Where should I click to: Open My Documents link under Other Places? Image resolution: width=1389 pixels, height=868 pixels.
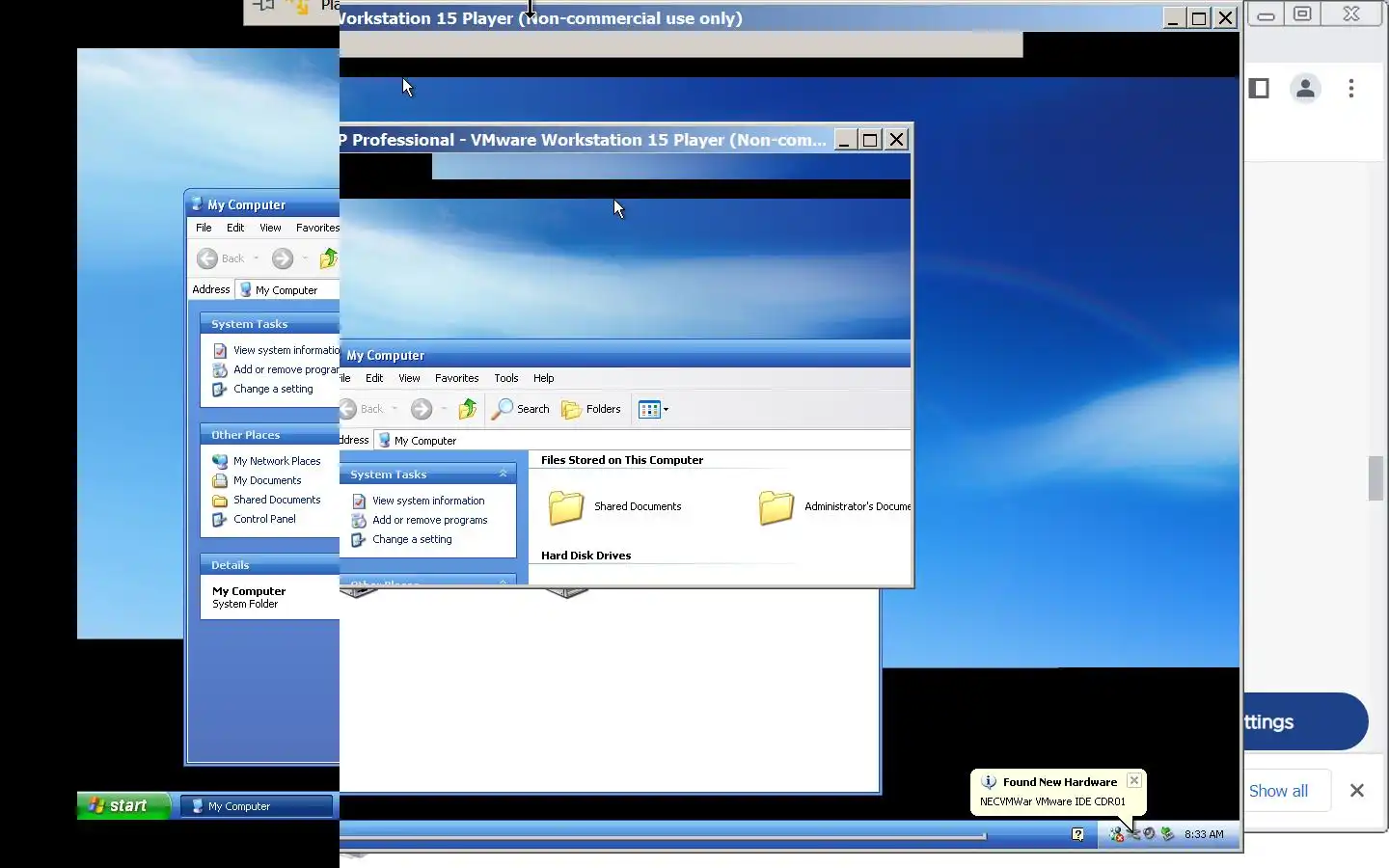pos(267,480)
